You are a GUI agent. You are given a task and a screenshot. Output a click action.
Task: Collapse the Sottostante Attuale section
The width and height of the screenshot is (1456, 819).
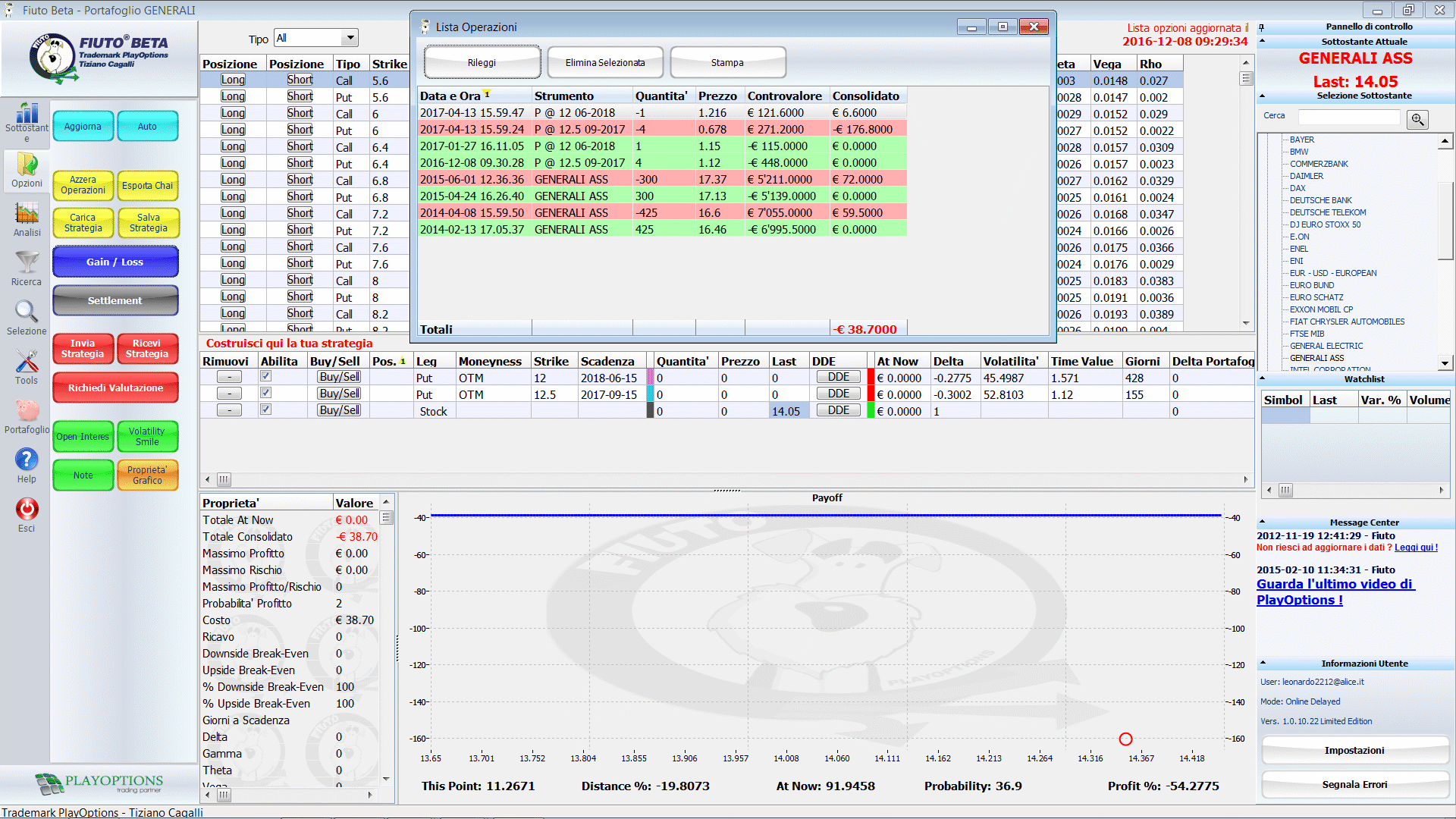pos(1263,41)
